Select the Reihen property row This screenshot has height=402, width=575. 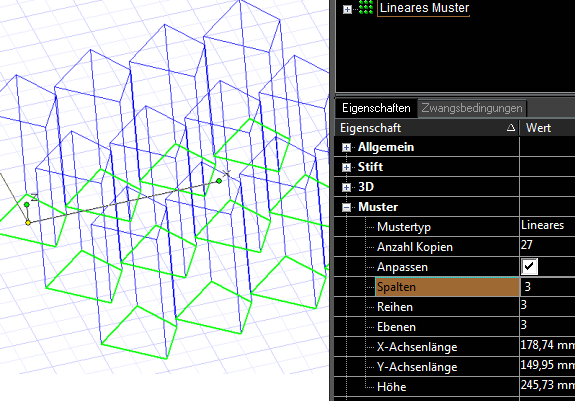coord(395,307)
